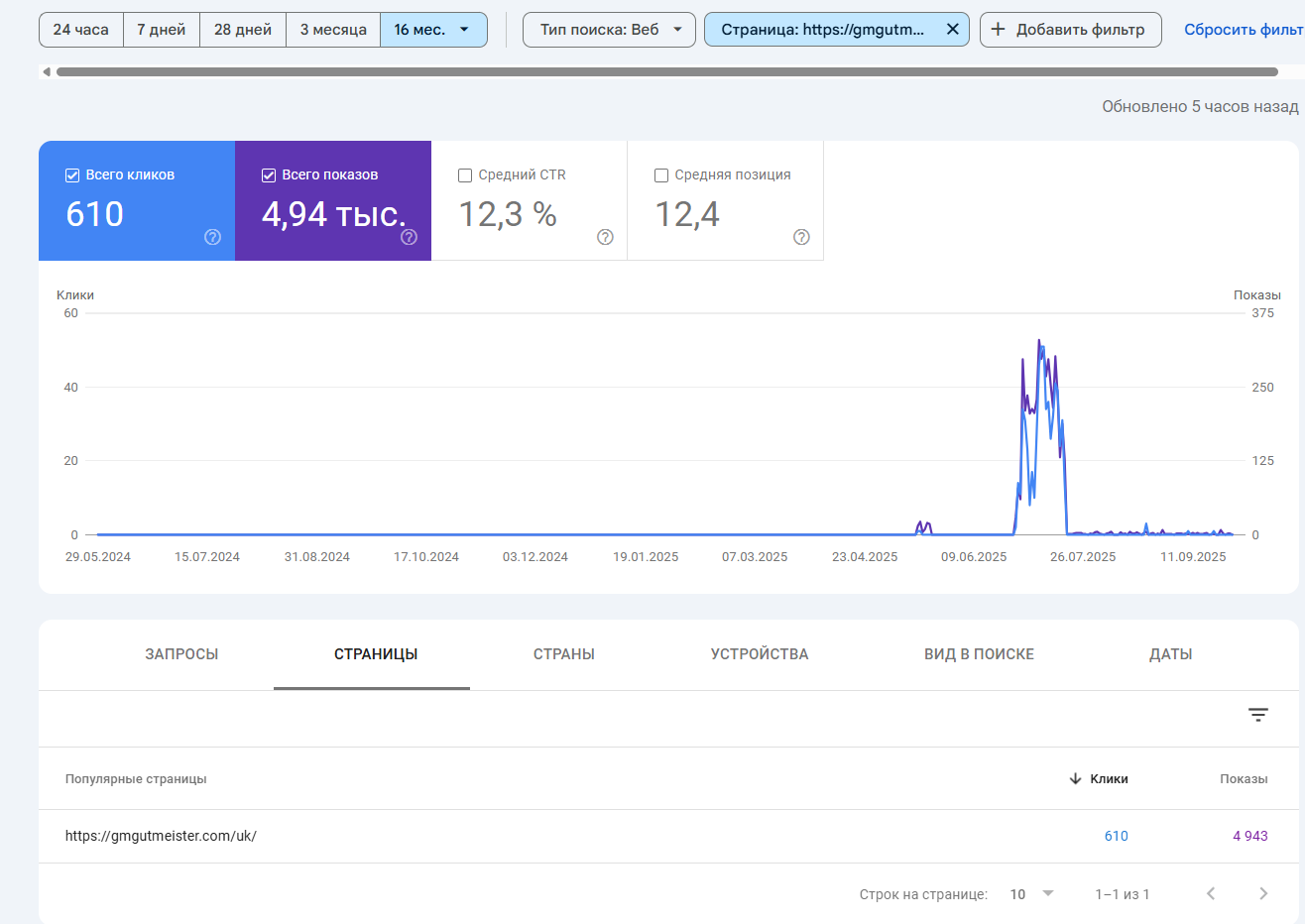Toggle Всего показов checkbox
This screenshot has width=1305, height=924.
click(269, 175)
